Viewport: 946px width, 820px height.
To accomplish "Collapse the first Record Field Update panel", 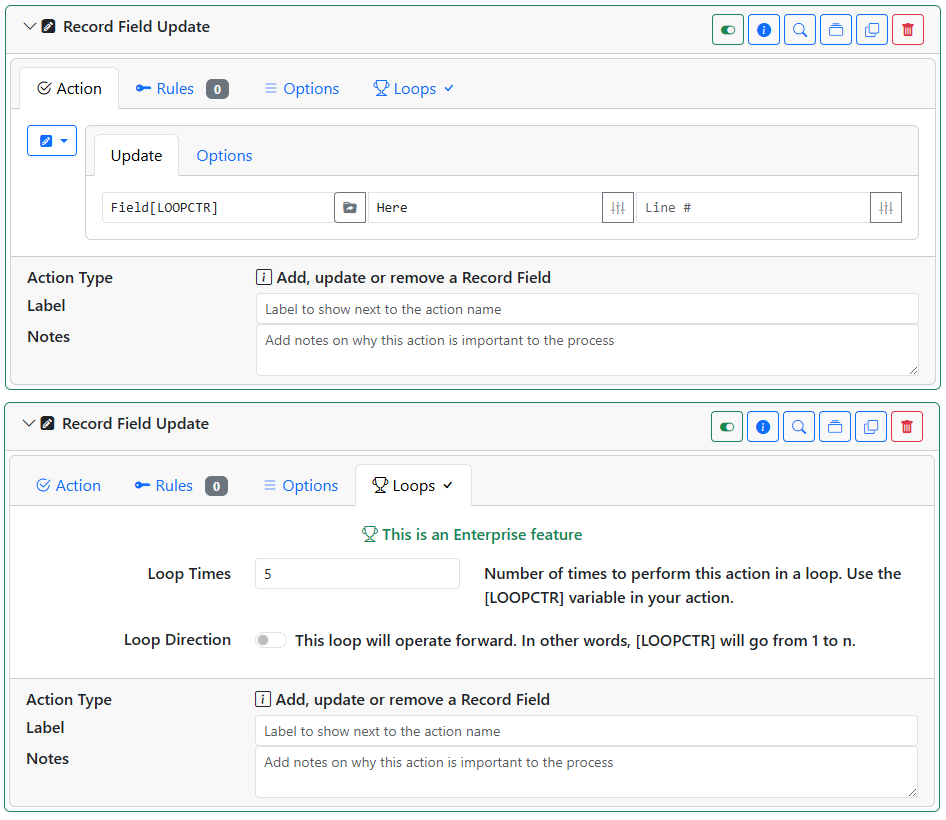I will click(x=30, y=27).
